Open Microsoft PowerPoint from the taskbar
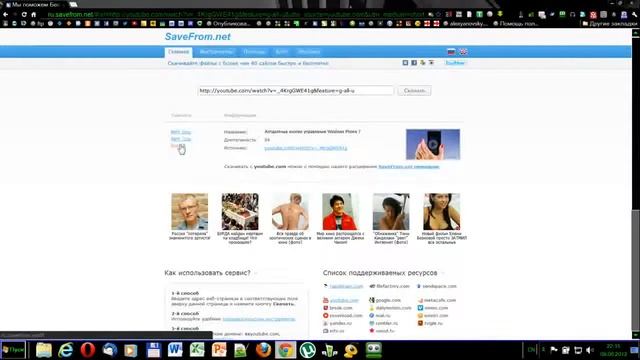640x360 pixels. click(x=219, y=350)
